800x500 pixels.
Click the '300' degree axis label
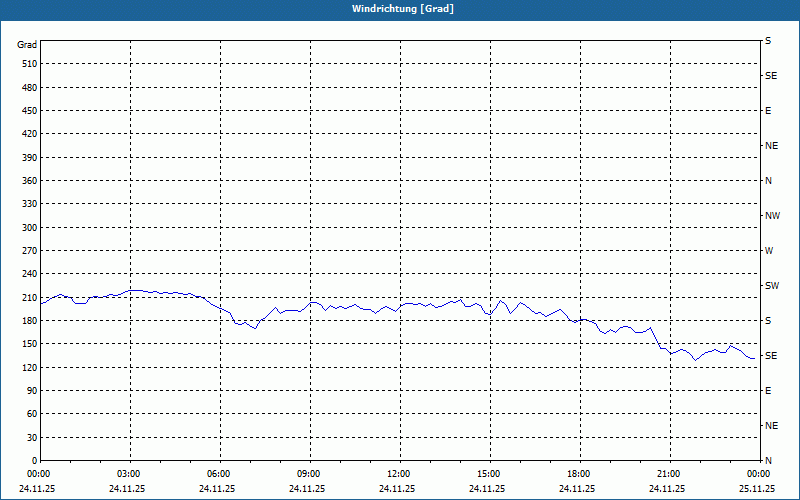point(30,228)
